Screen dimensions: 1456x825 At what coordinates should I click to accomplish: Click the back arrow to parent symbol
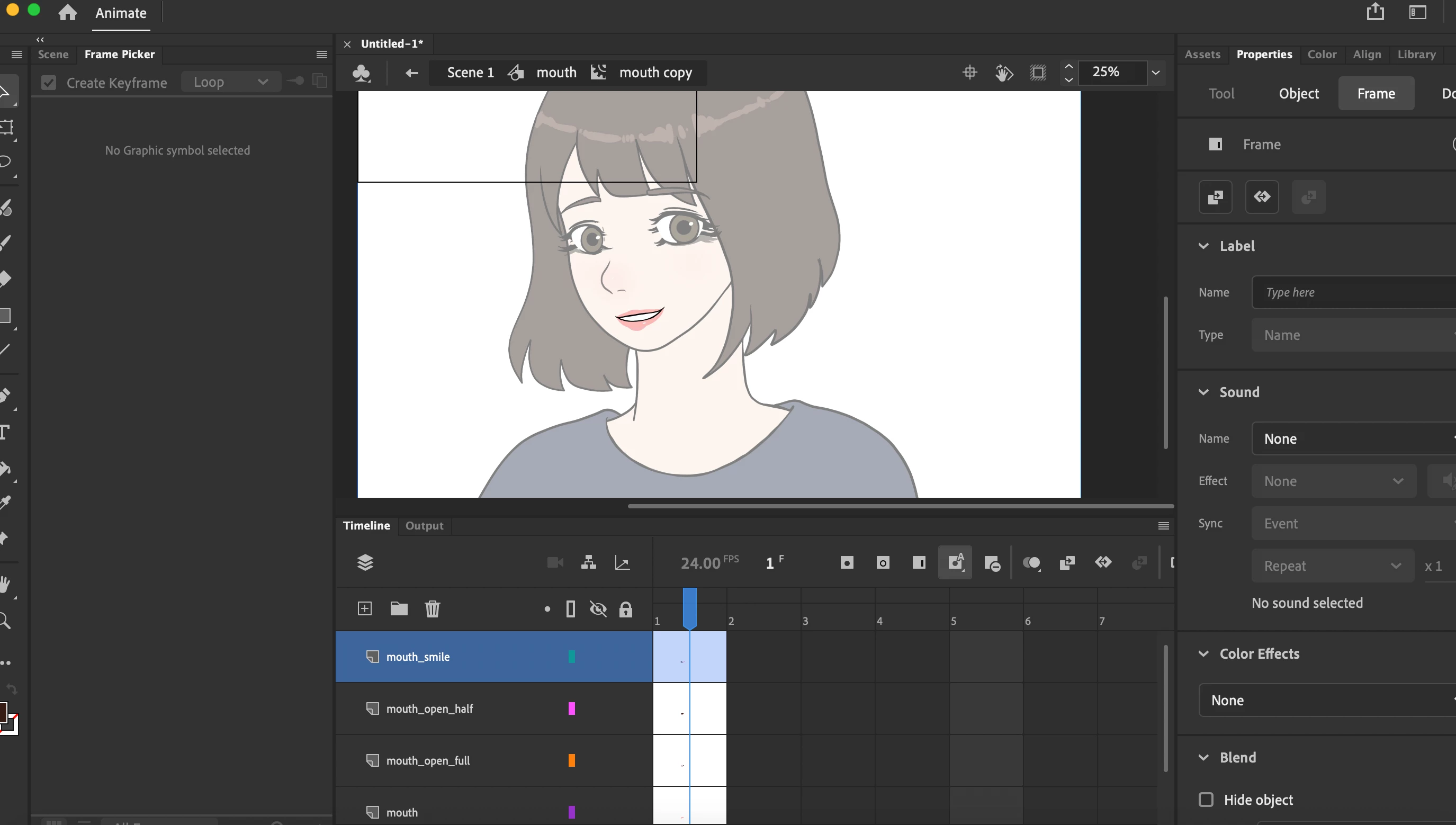pyautogui.click(x=412, y=73)
